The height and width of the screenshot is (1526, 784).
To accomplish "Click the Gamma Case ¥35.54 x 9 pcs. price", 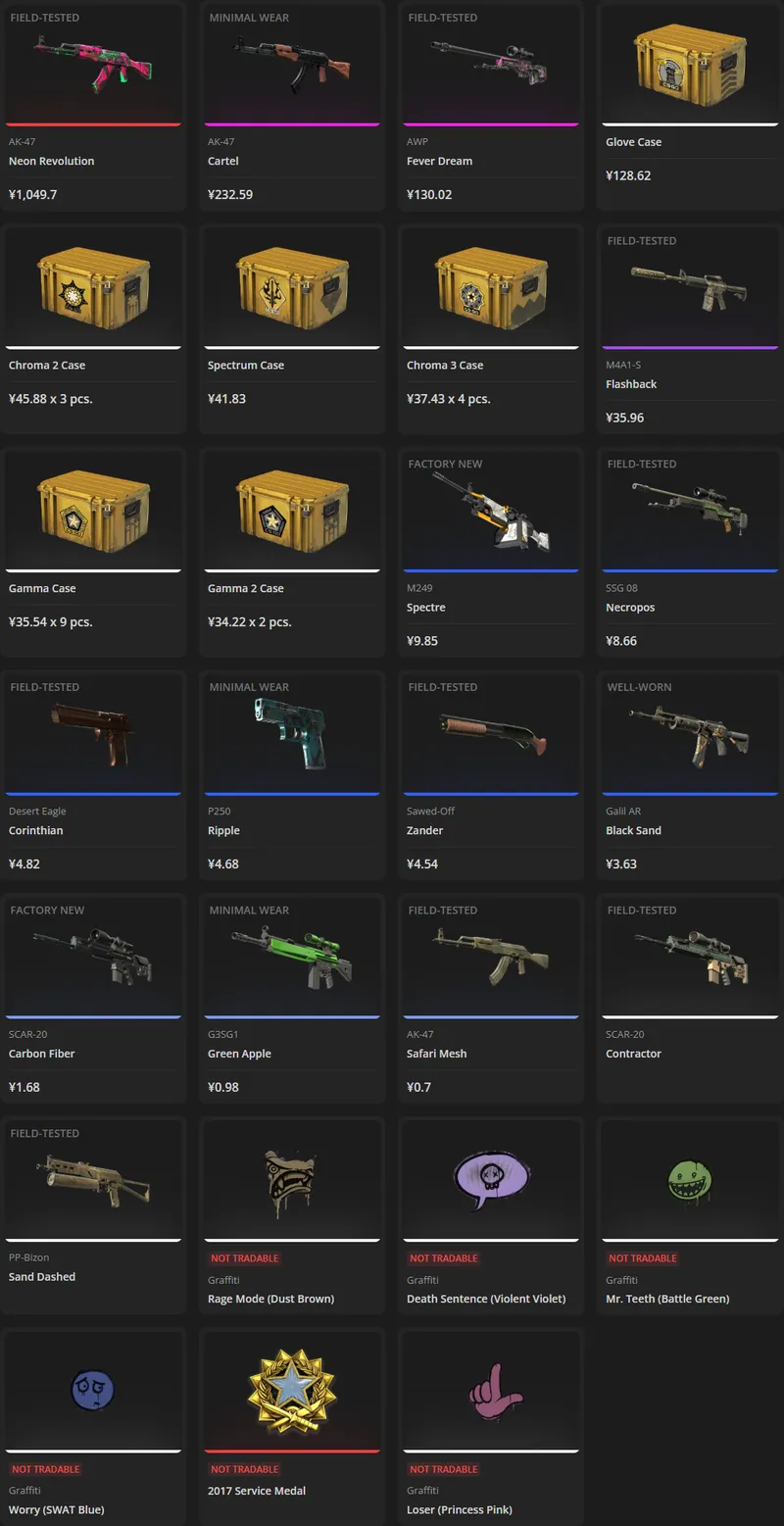I will coord(51,621).
